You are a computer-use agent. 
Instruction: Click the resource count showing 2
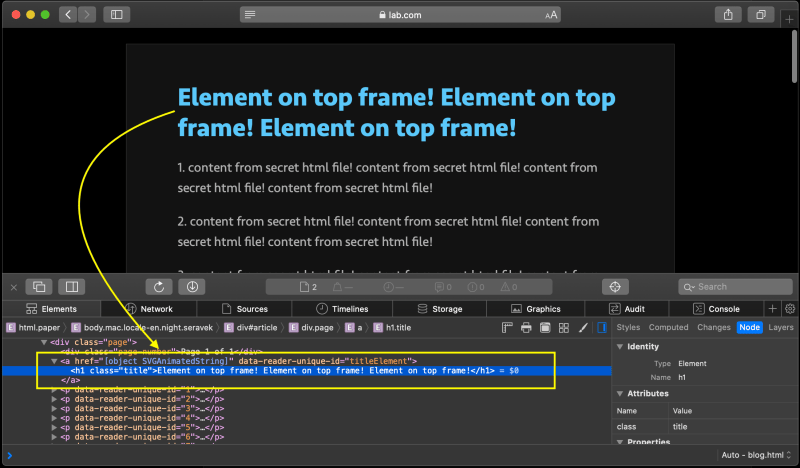tap(308, 287)
